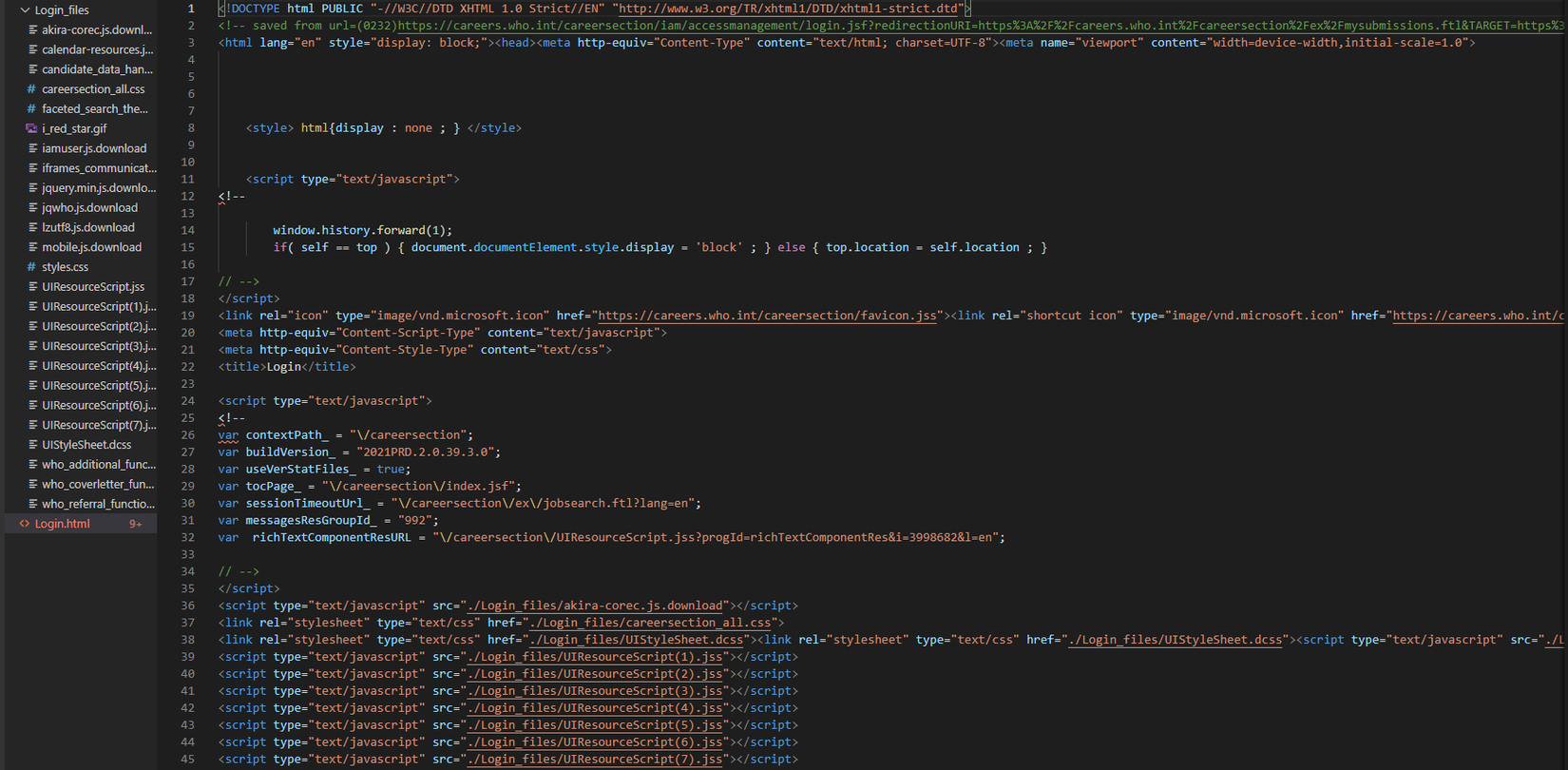The image size is (1568, 770).
Task: Click the hash icon beside styles.css
Action: (x=31, y=267)
